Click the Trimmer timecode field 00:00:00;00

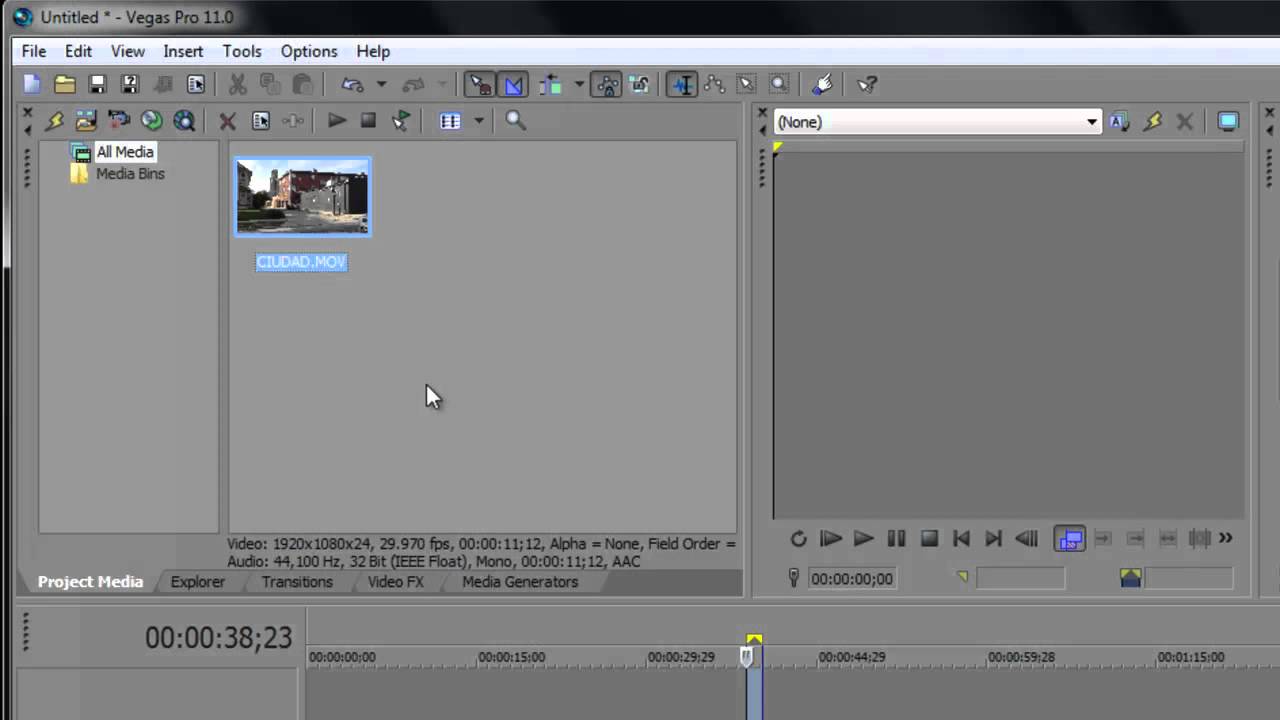pyautogui.click(x=852, y=579)
